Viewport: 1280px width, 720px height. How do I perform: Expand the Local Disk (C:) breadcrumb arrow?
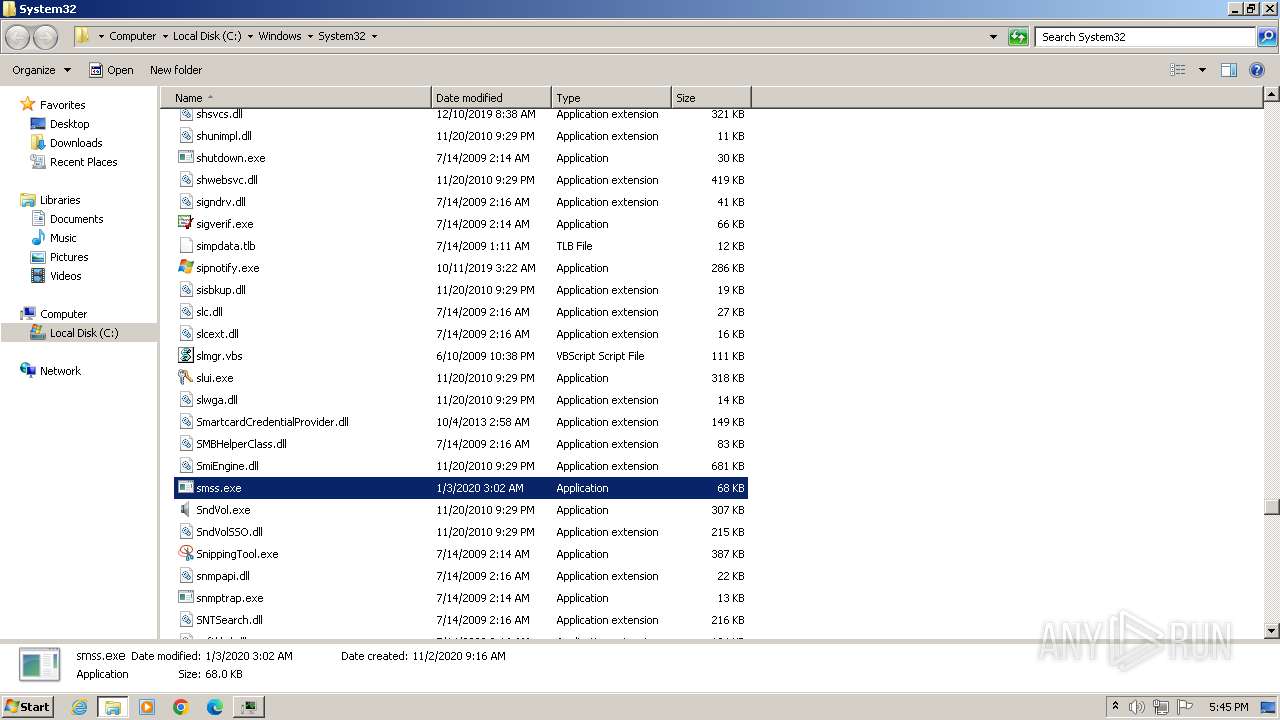tap(250, 36)
